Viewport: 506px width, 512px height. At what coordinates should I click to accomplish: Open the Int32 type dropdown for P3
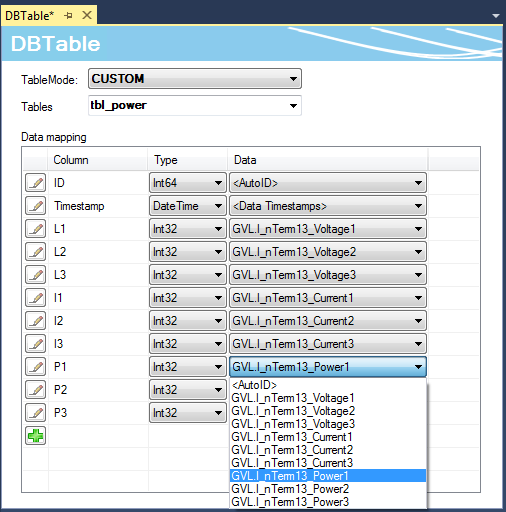[x=188, y=413]
